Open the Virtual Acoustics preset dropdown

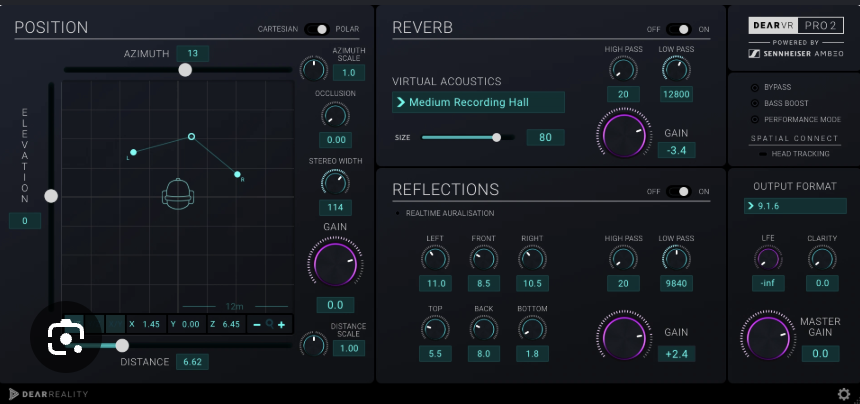click(478, 102)
